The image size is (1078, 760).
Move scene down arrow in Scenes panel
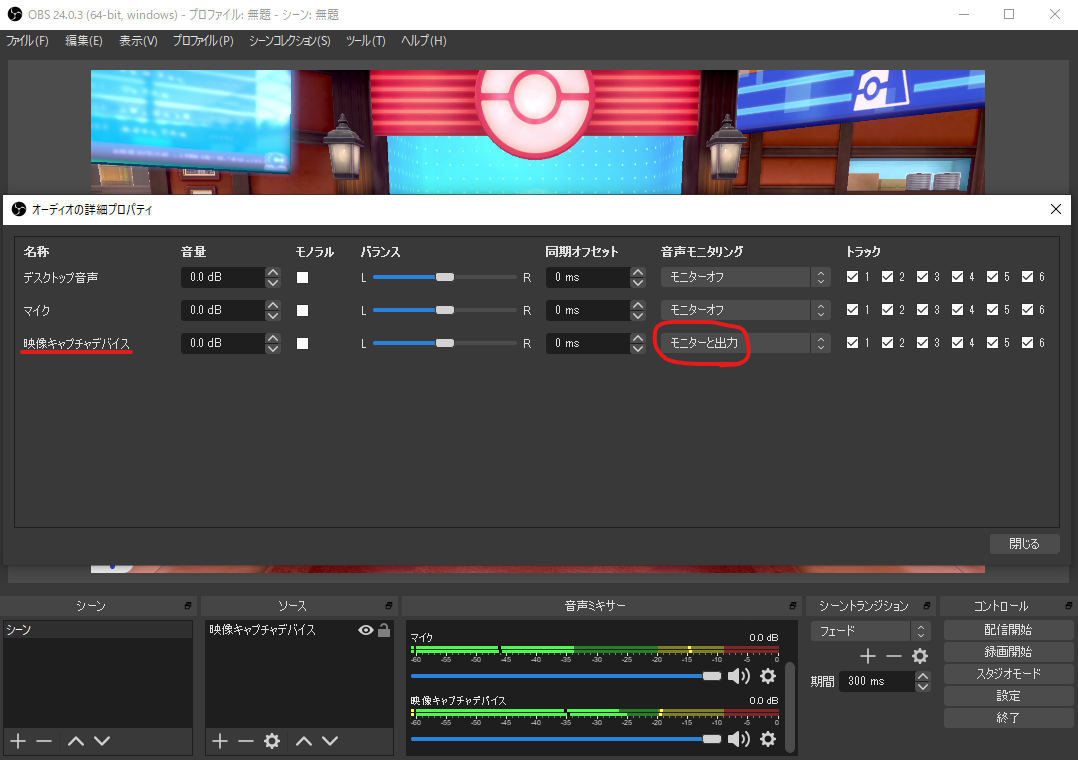(x=102, y=741)
